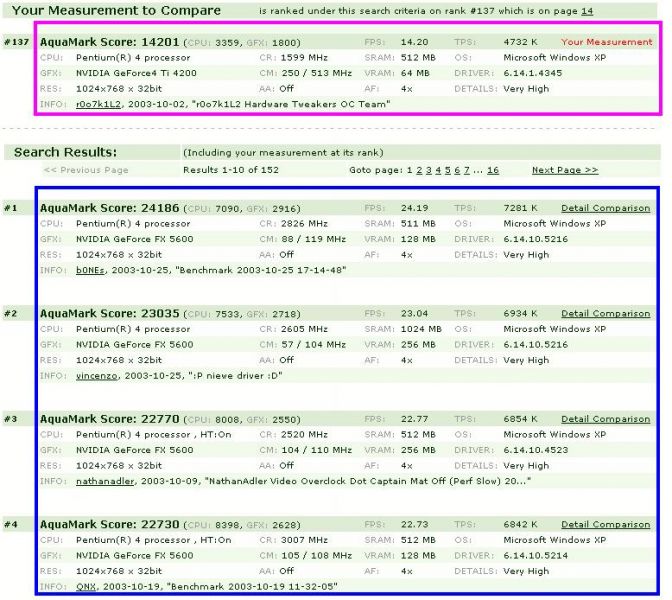
Task: Click driver version 6.14.10.5214
Action: click(x=536, y=556)
